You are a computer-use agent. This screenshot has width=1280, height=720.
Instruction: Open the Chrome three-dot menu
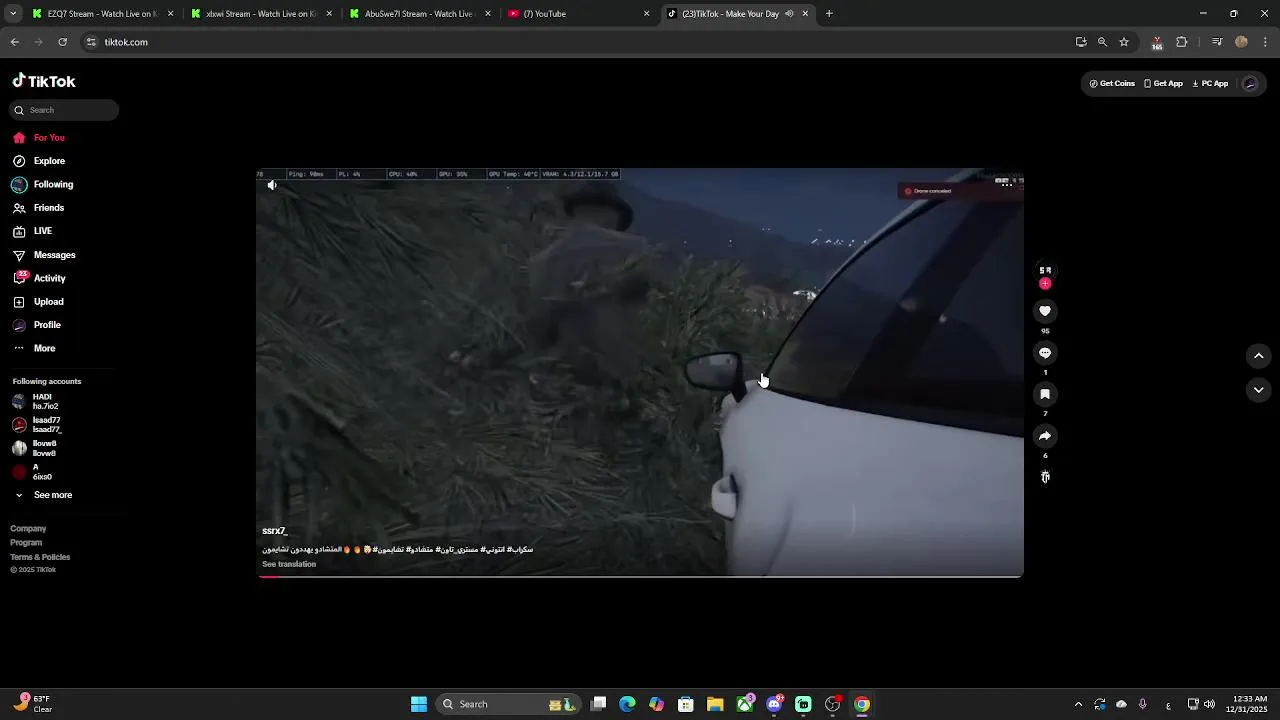tap(1265, 42)
